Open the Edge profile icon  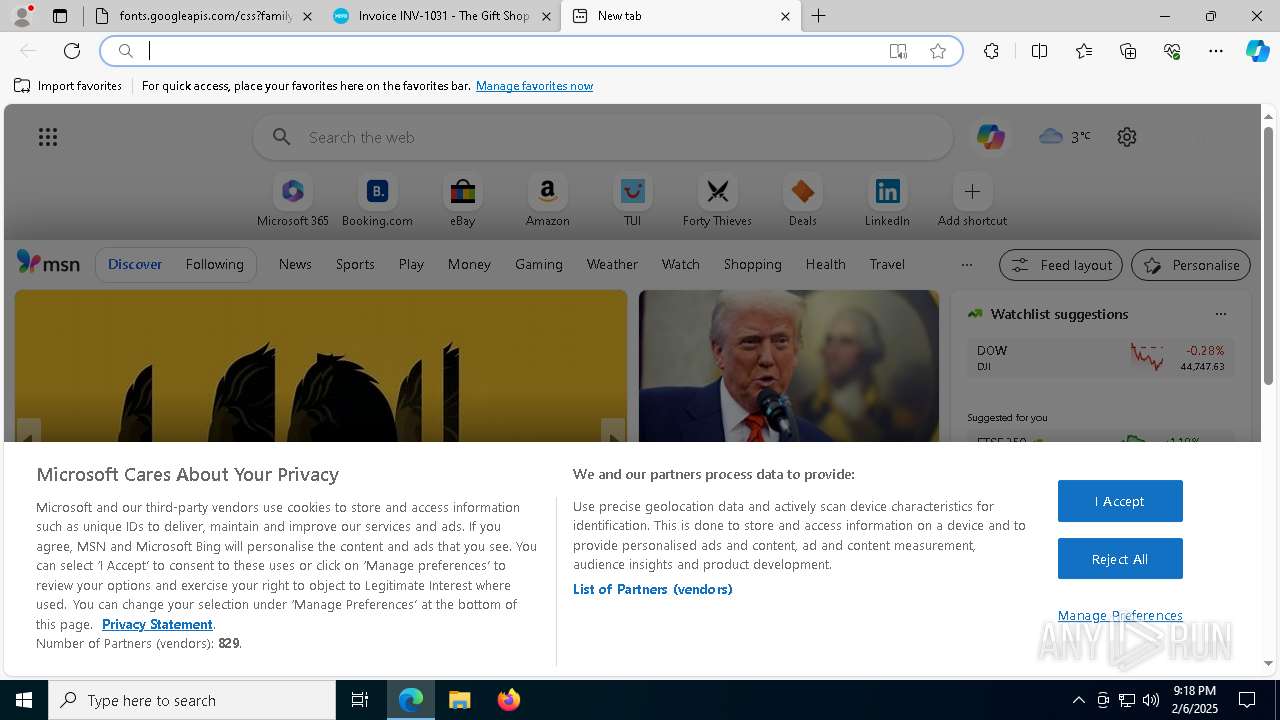21,16
